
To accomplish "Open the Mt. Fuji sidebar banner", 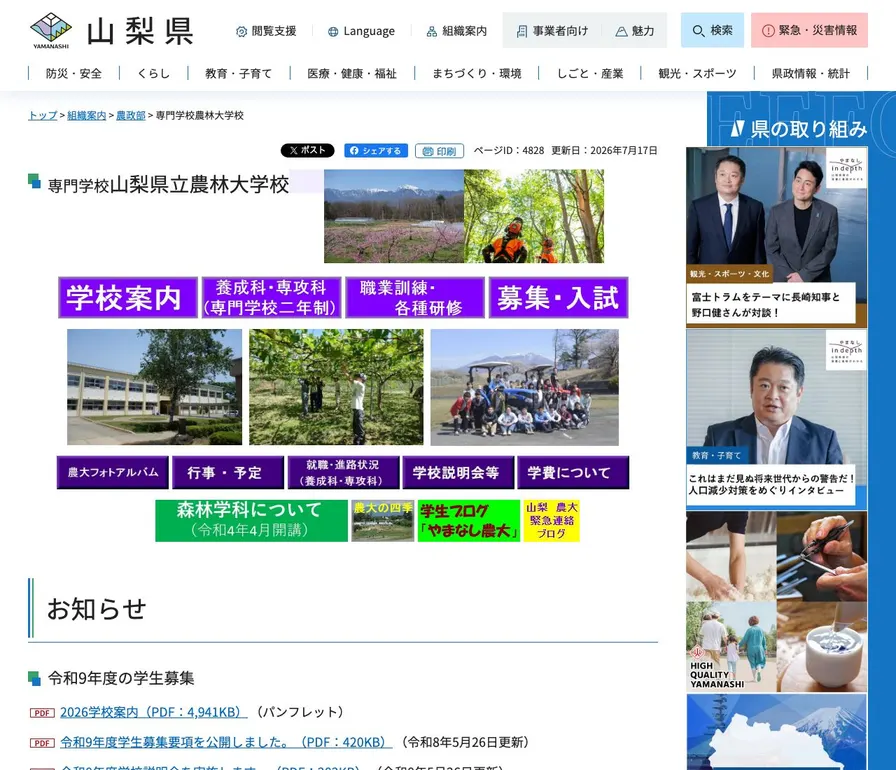I will 777,732.
